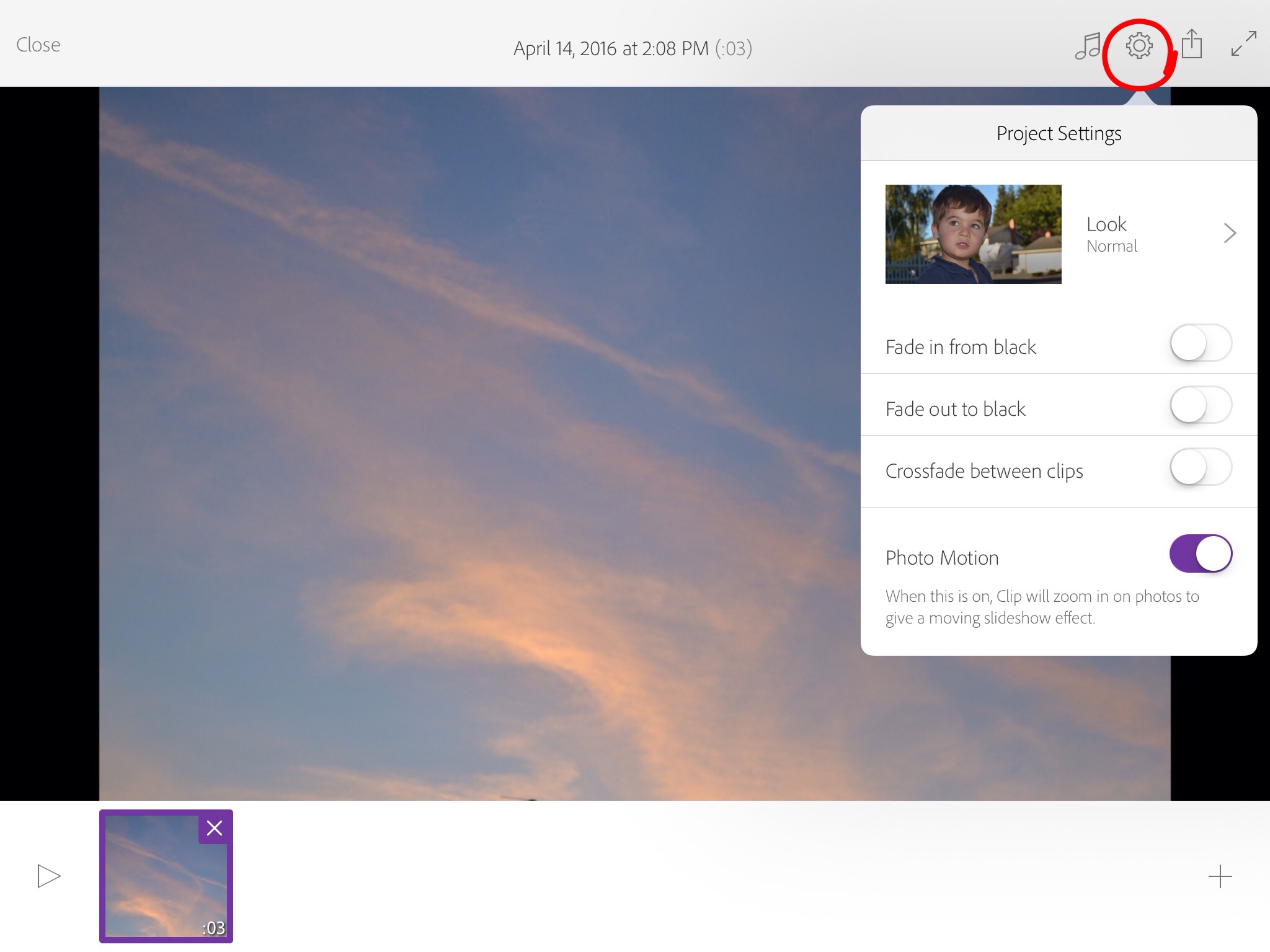Tap the share export icon
Viewport: 1270px width, 952px height.
pos(1191,45)
